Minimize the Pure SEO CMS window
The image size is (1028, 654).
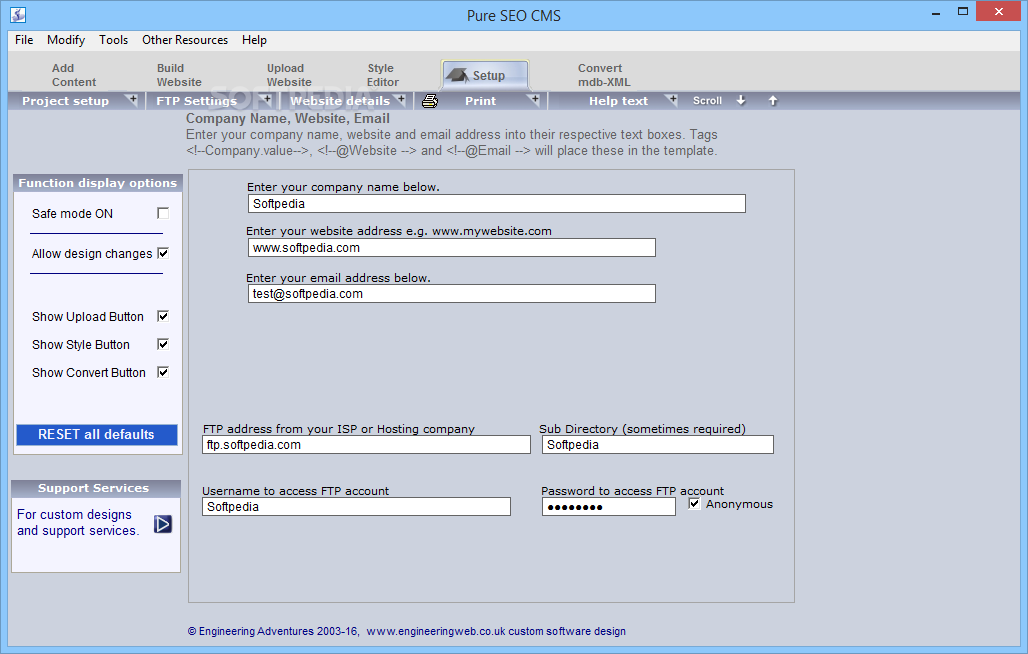(x=936, y=12)
